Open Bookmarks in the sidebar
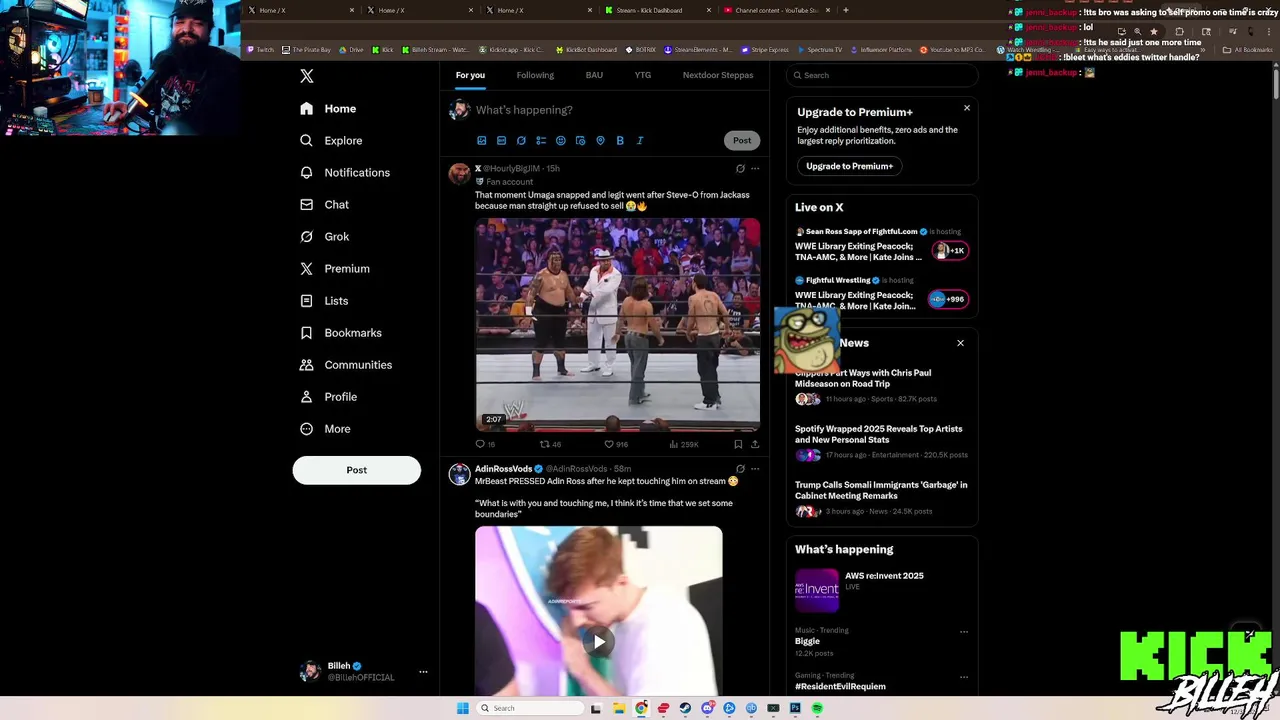 click(341, 332)
